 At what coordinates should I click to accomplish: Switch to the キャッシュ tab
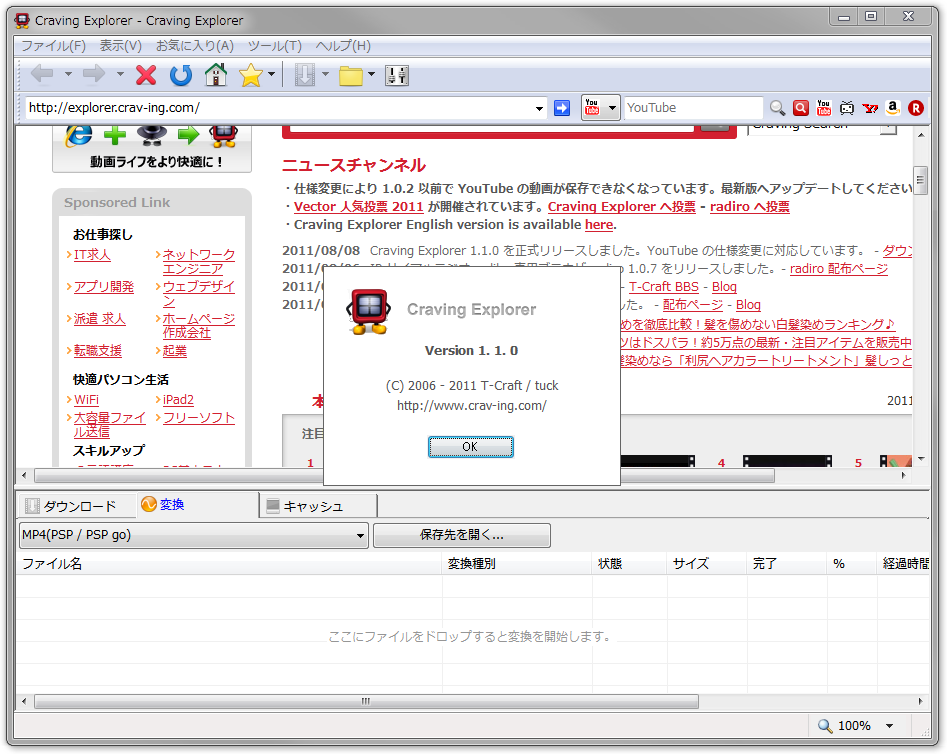(318, 506)
